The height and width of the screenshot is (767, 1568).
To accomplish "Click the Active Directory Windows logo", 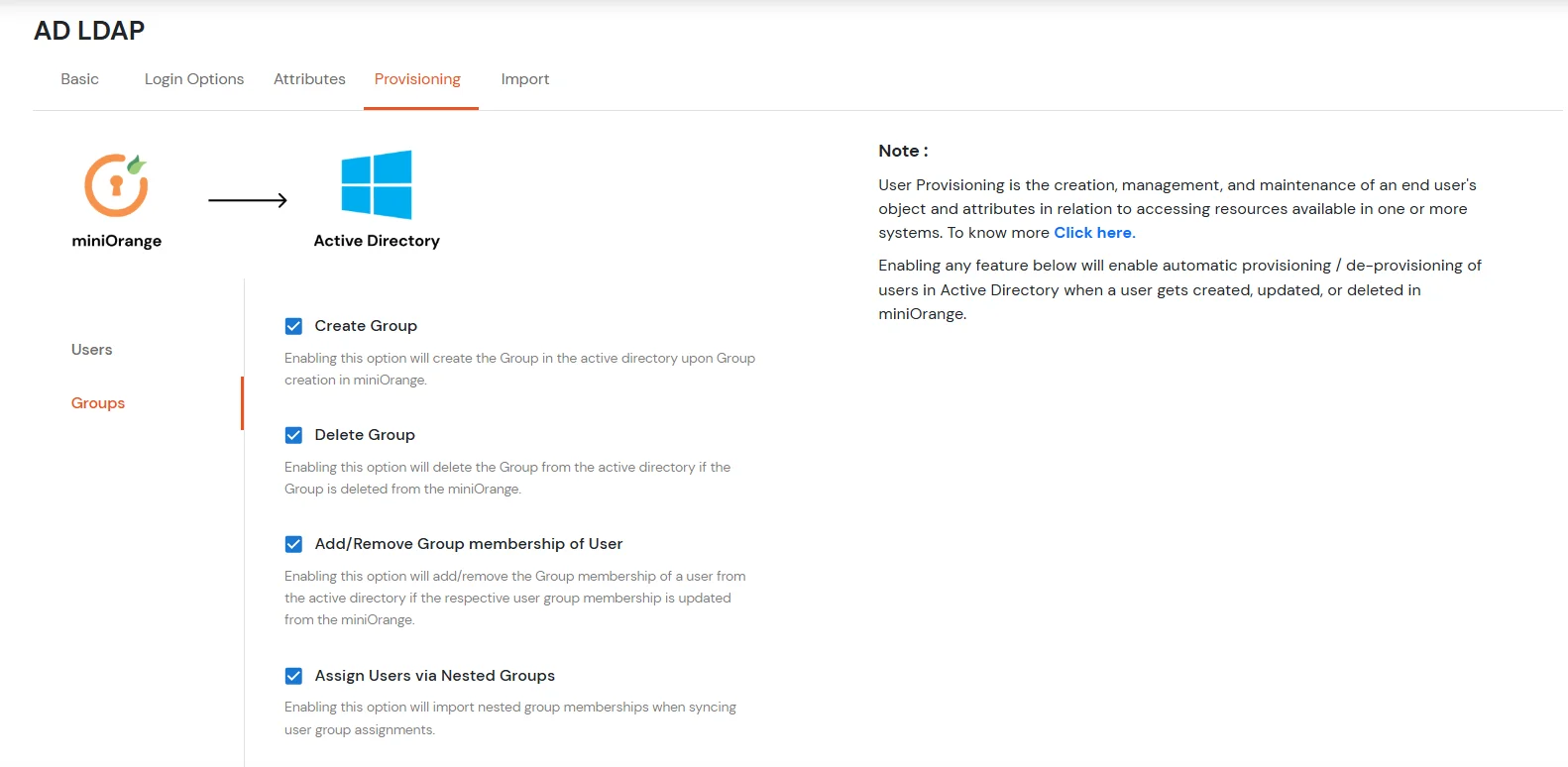I will point(376,185).
